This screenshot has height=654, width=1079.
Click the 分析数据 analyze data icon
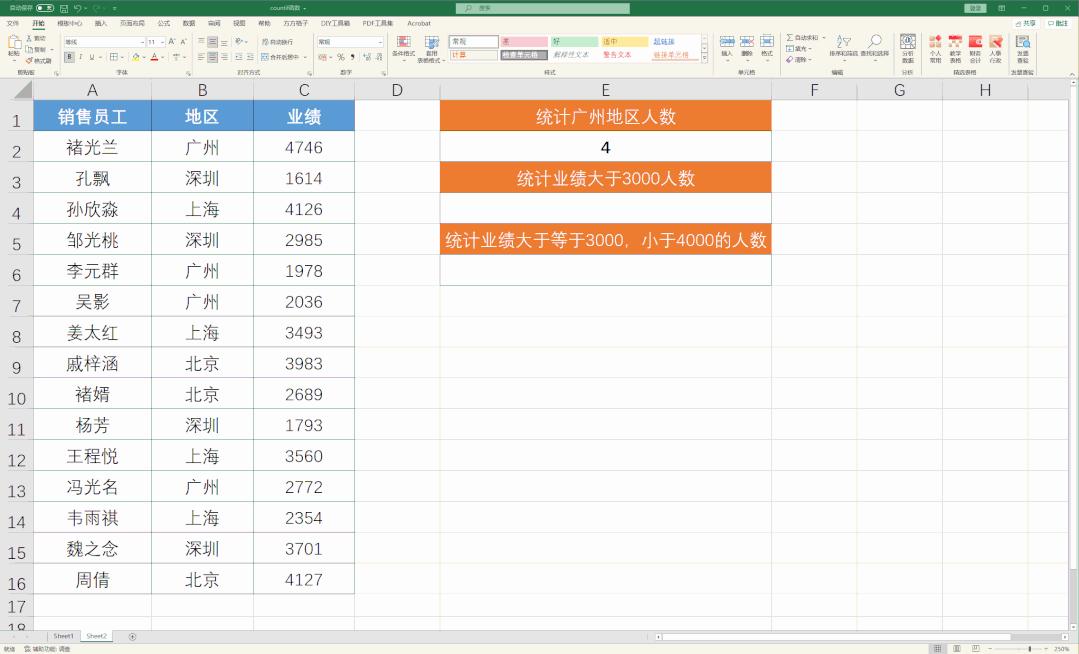907,44
